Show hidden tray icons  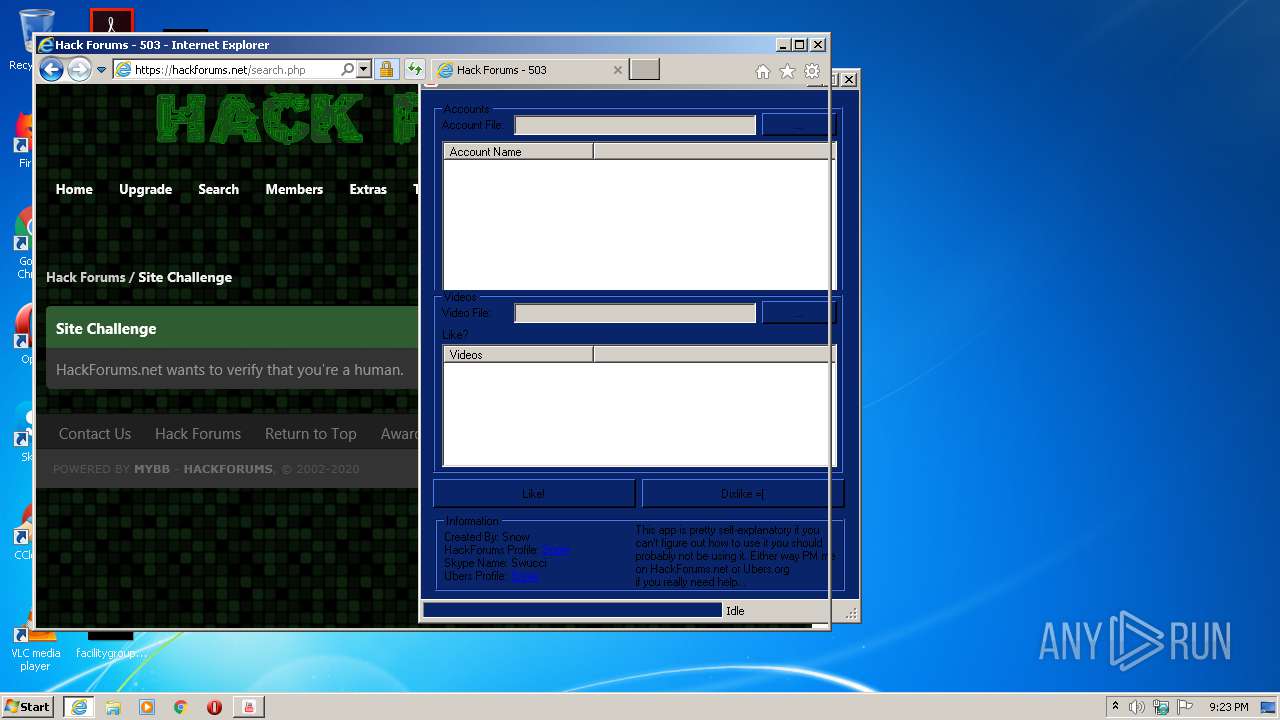1115,706
